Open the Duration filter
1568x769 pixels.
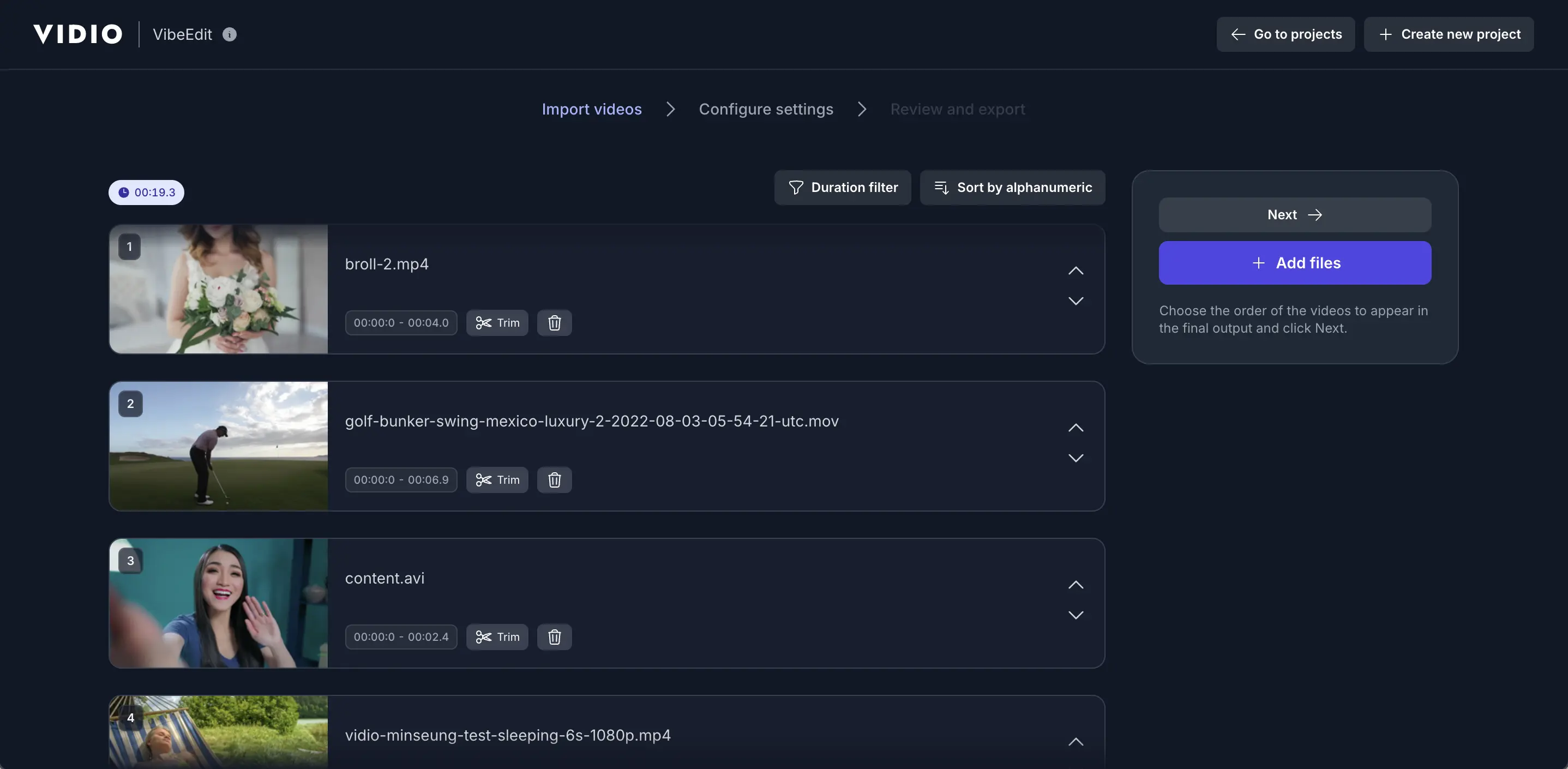(843, 188)
